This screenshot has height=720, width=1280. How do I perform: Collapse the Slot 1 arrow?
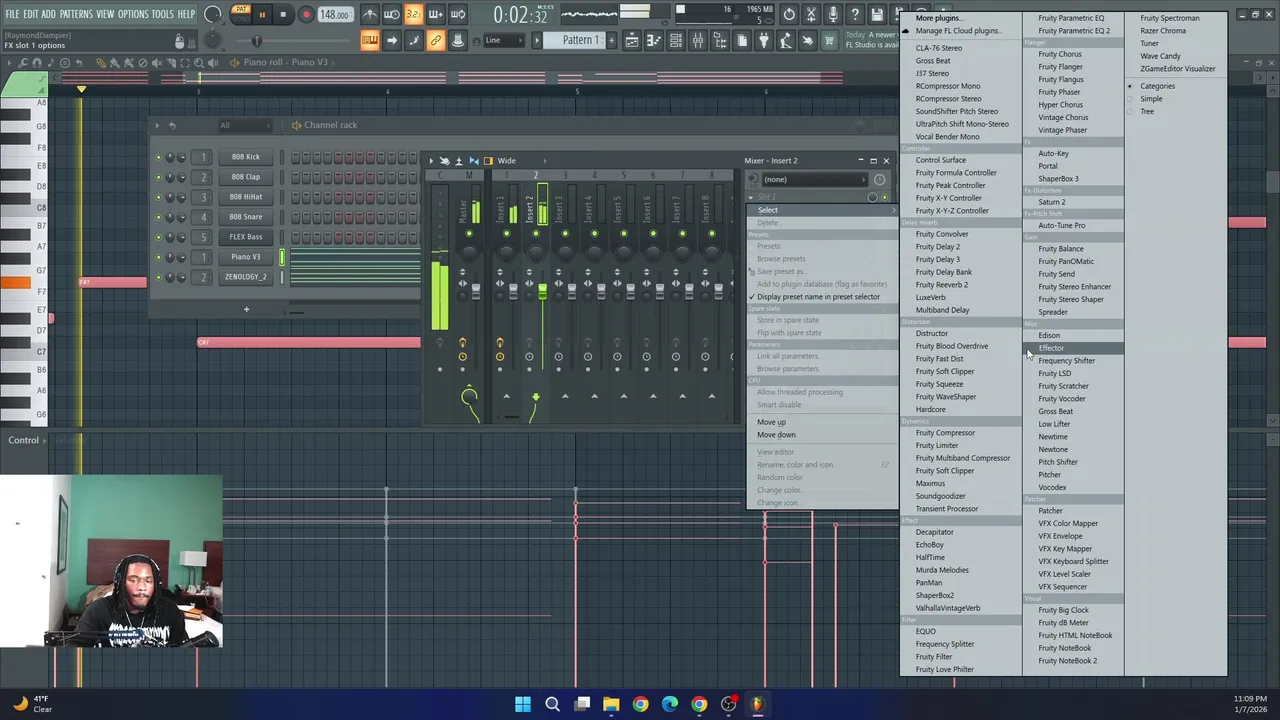(751, 198)
